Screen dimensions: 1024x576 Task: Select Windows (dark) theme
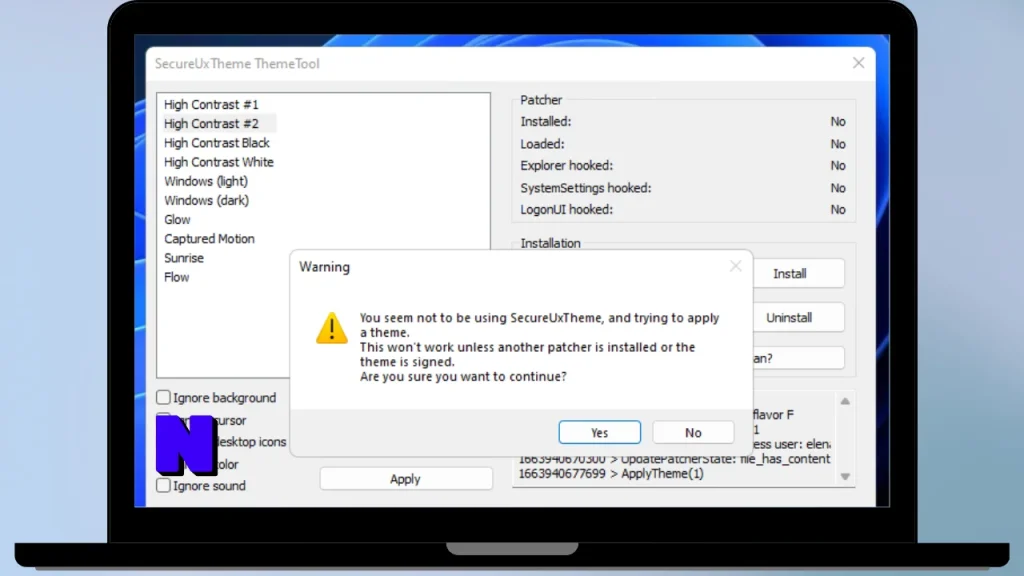click(x=206, y=200)
